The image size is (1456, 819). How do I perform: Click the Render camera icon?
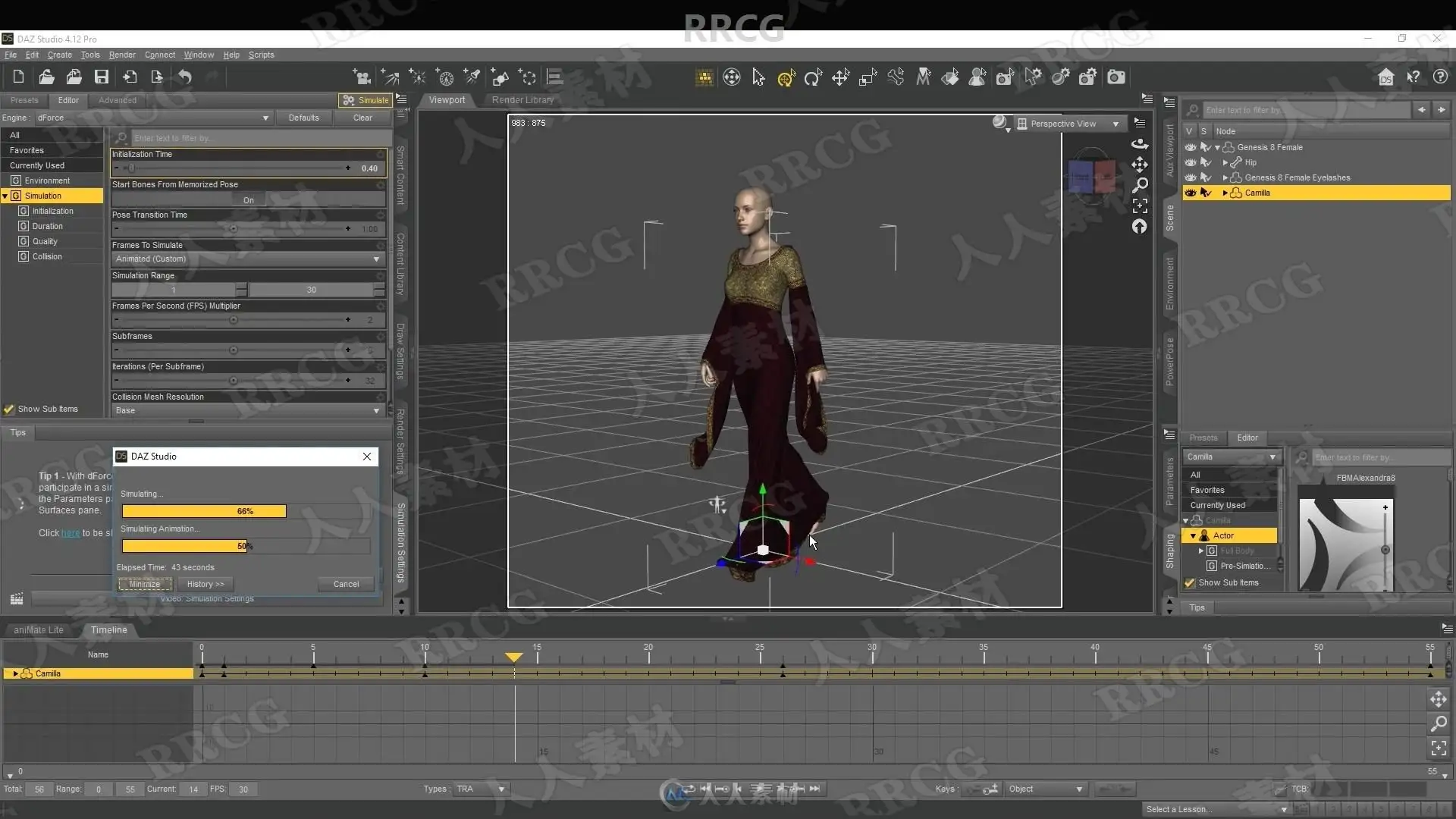[x=1116, y=77]
